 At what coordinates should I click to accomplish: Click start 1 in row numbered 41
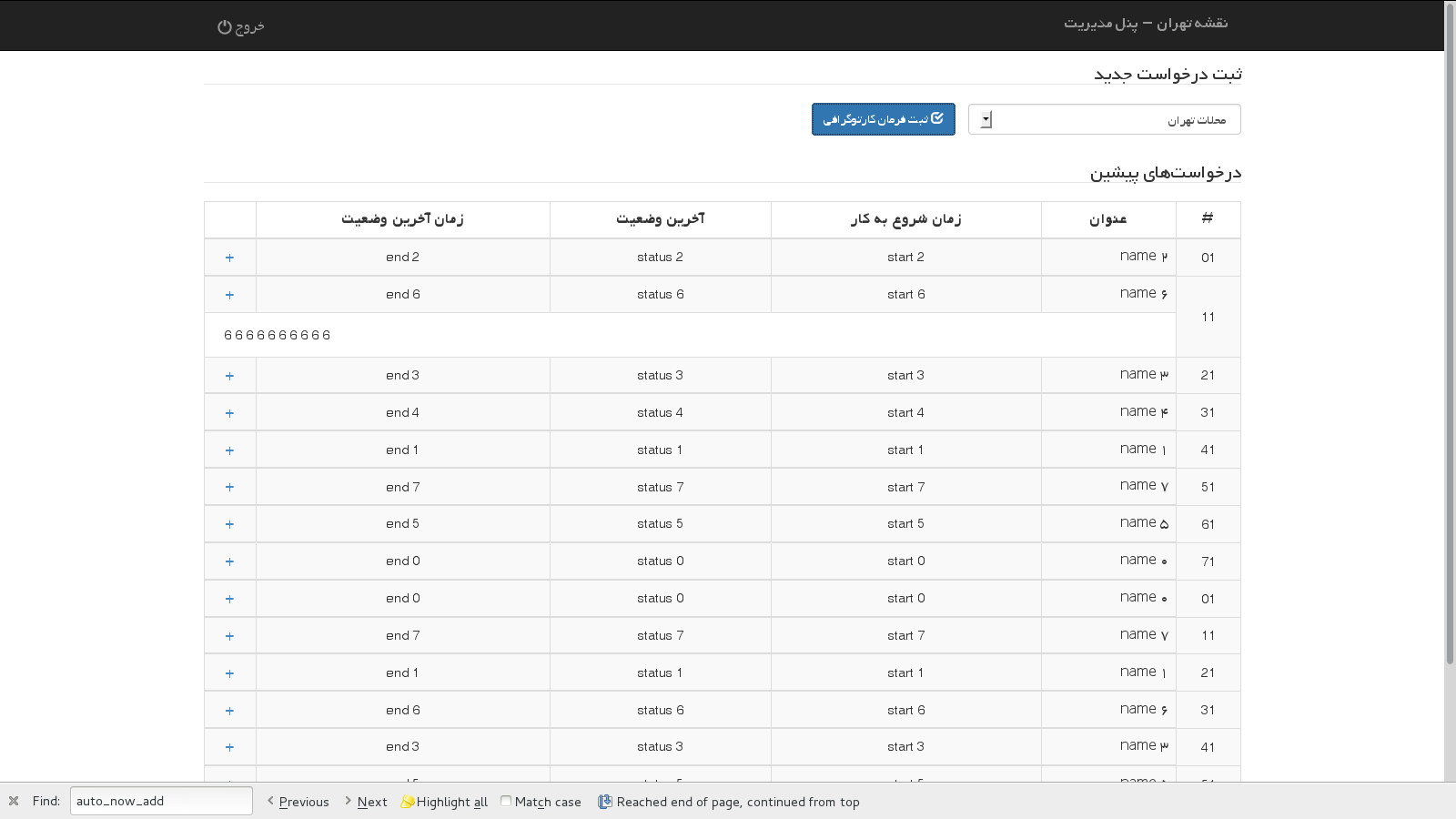pos(905,450)
